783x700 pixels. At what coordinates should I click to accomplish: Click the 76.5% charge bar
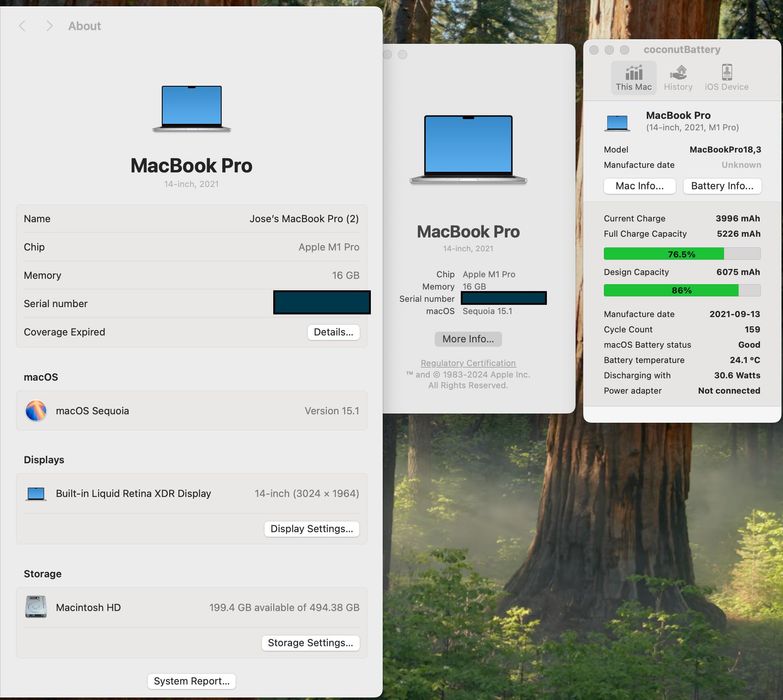pyautogui.click(x=682, y=254)
